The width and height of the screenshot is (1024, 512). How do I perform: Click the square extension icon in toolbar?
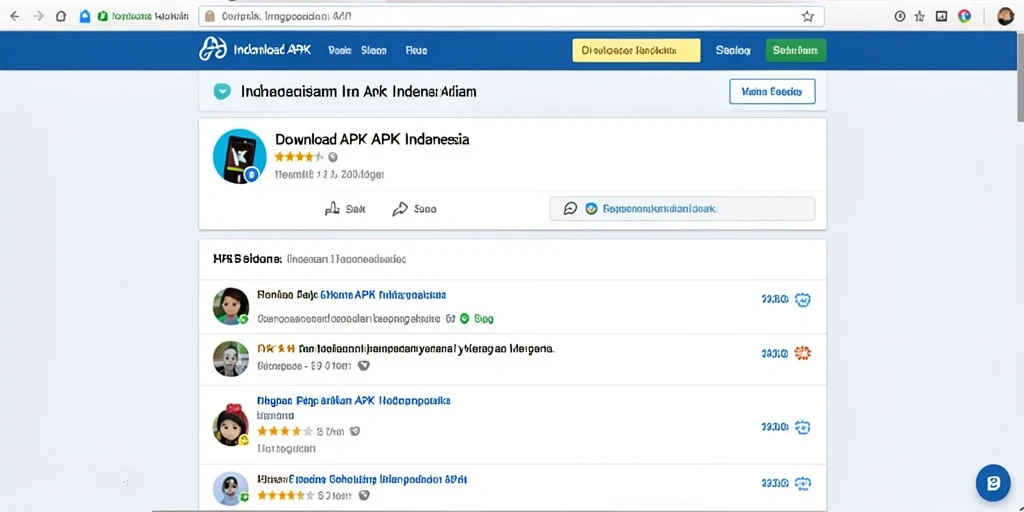[941, 16]
